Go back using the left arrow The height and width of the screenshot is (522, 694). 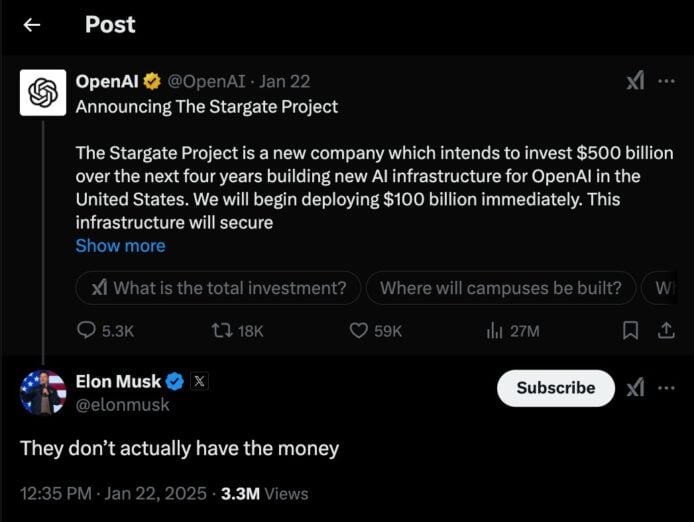point(32,25)
